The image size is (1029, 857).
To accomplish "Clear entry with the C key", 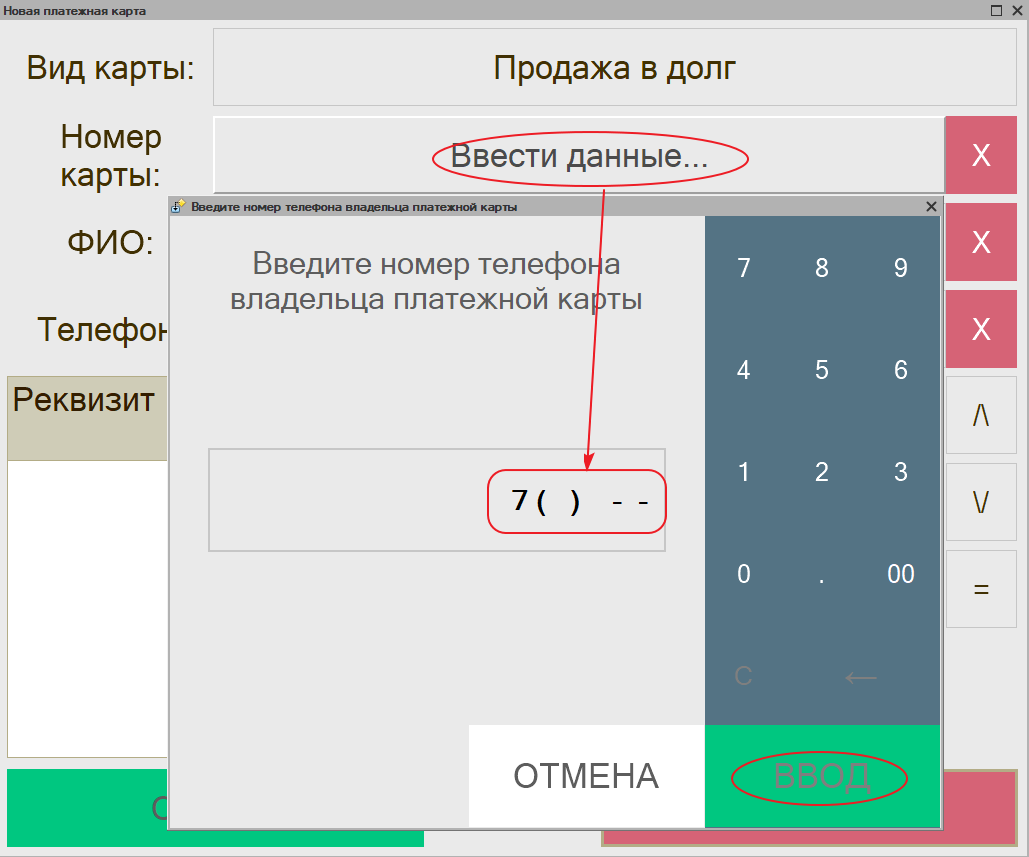I will [x=743, y=676].
